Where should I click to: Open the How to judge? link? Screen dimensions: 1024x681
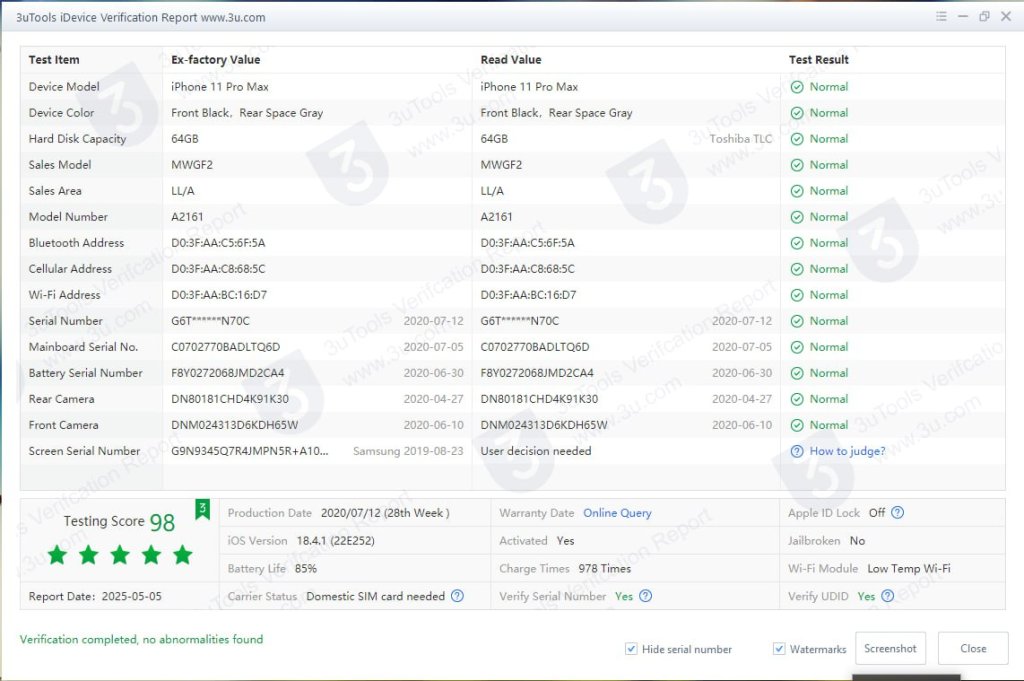click(x=847, y=451)
